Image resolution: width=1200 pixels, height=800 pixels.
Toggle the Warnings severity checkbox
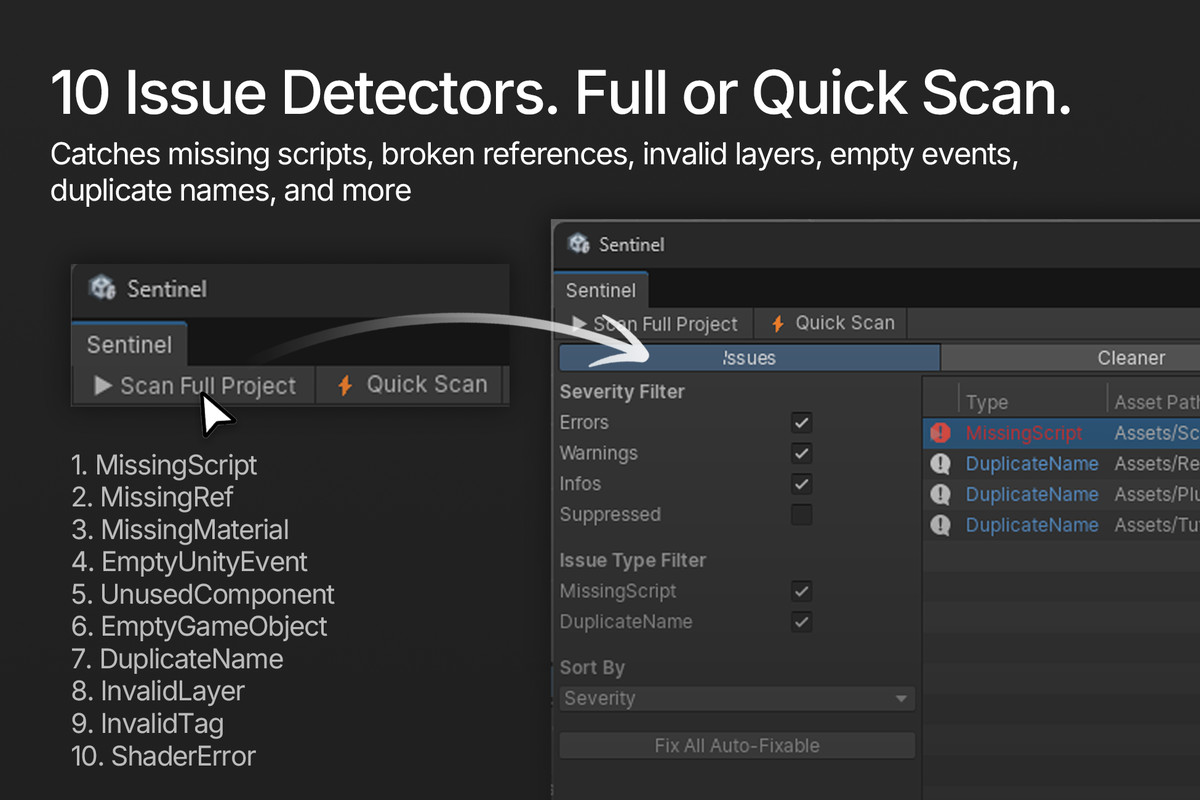pyautogui.click(x=801, y=453)
